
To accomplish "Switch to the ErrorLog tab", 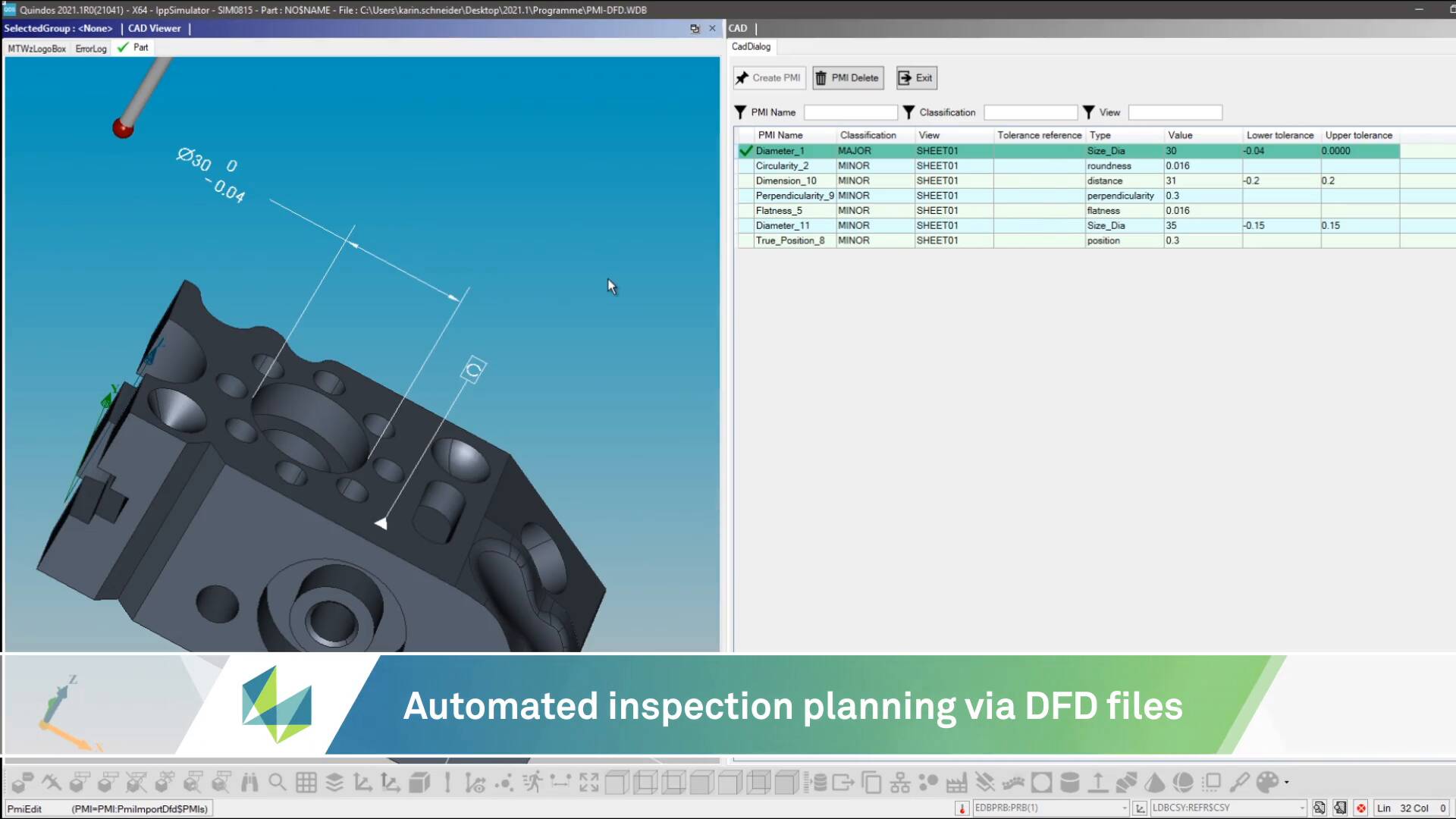I will [91, 49].
